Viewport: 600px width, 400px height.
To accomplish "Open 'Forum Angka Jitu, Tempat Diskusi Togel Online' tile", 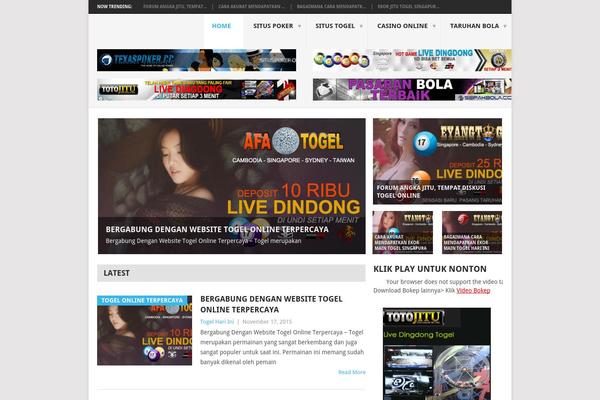I will click(437, 161).
